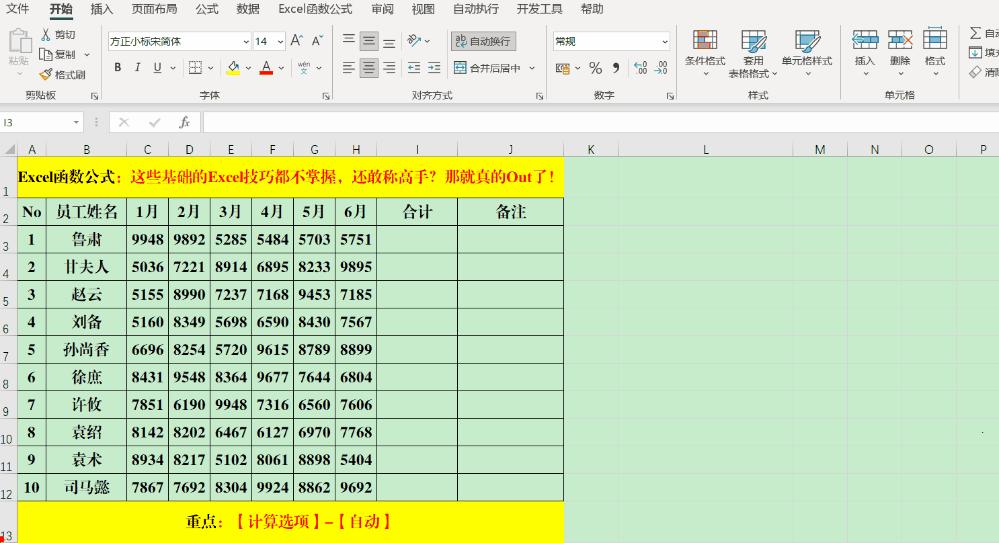Viewport: 999px width, 543px height.
Task: Click the Copy (复制) icon
Action: [x=46, y=54]
